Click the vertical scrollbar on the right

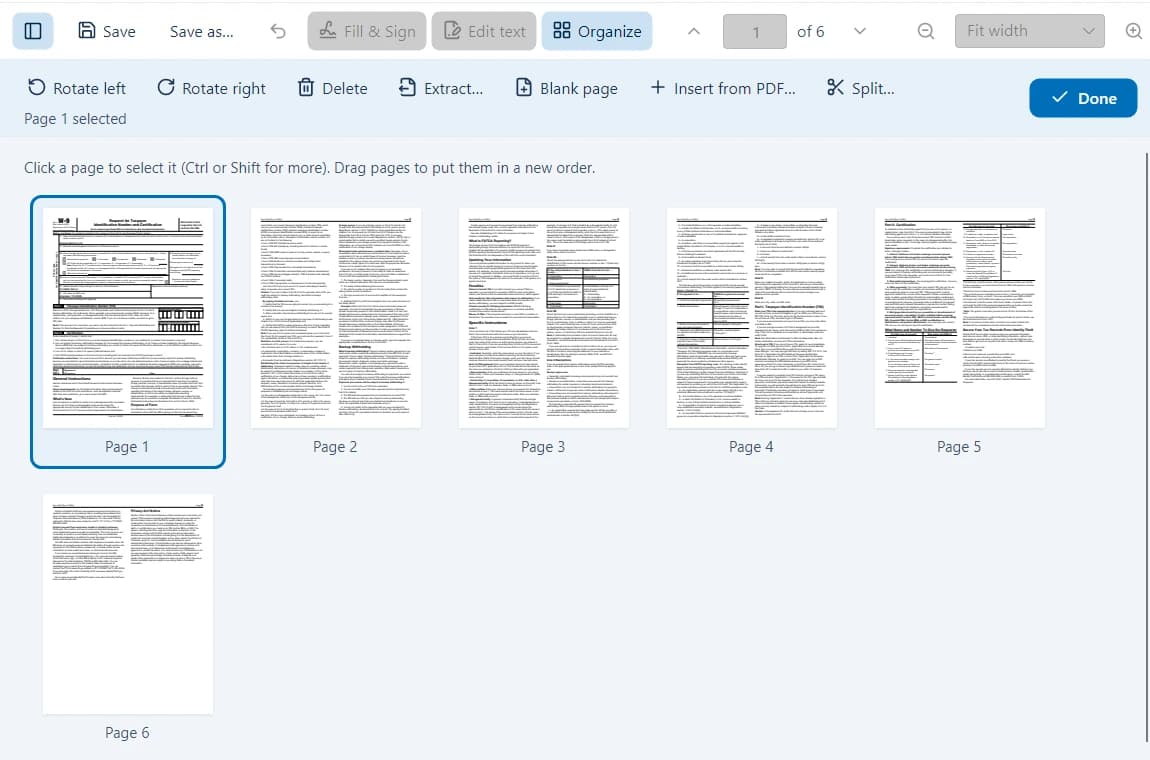tap(1146, 447)
